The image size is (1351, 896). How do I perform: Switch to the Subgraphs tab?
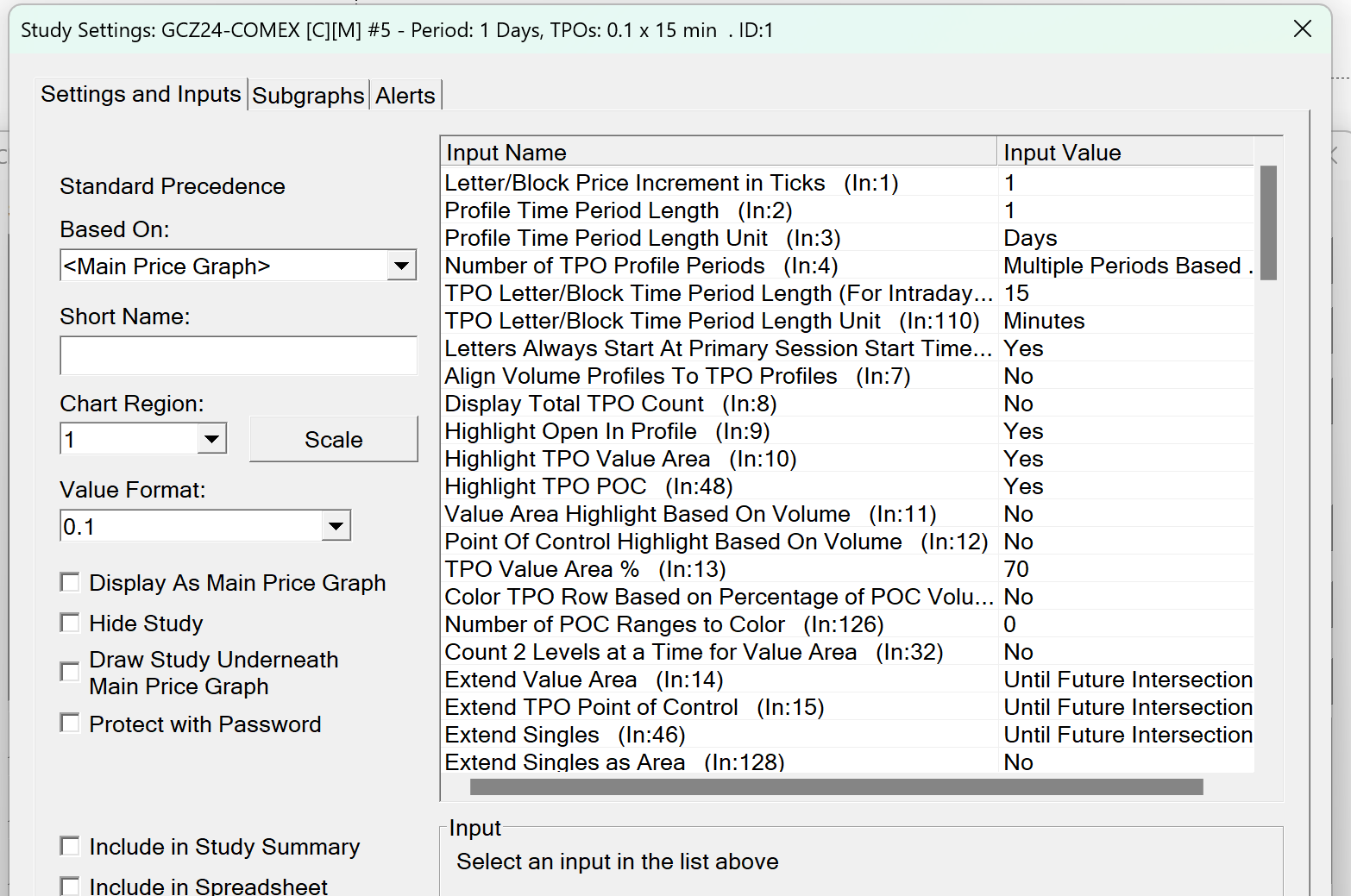(308, 95)
